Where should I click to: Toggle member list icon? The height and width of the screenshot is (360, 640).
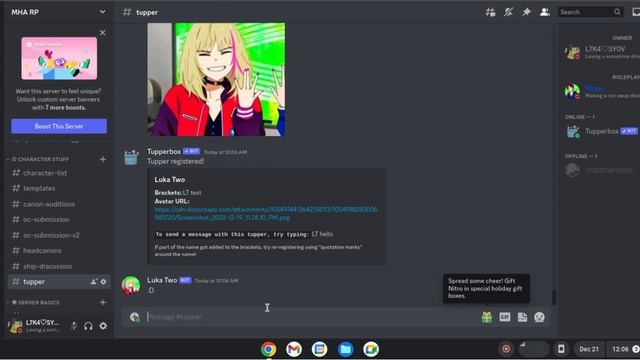pyautogui.click(x=544, y=12)
